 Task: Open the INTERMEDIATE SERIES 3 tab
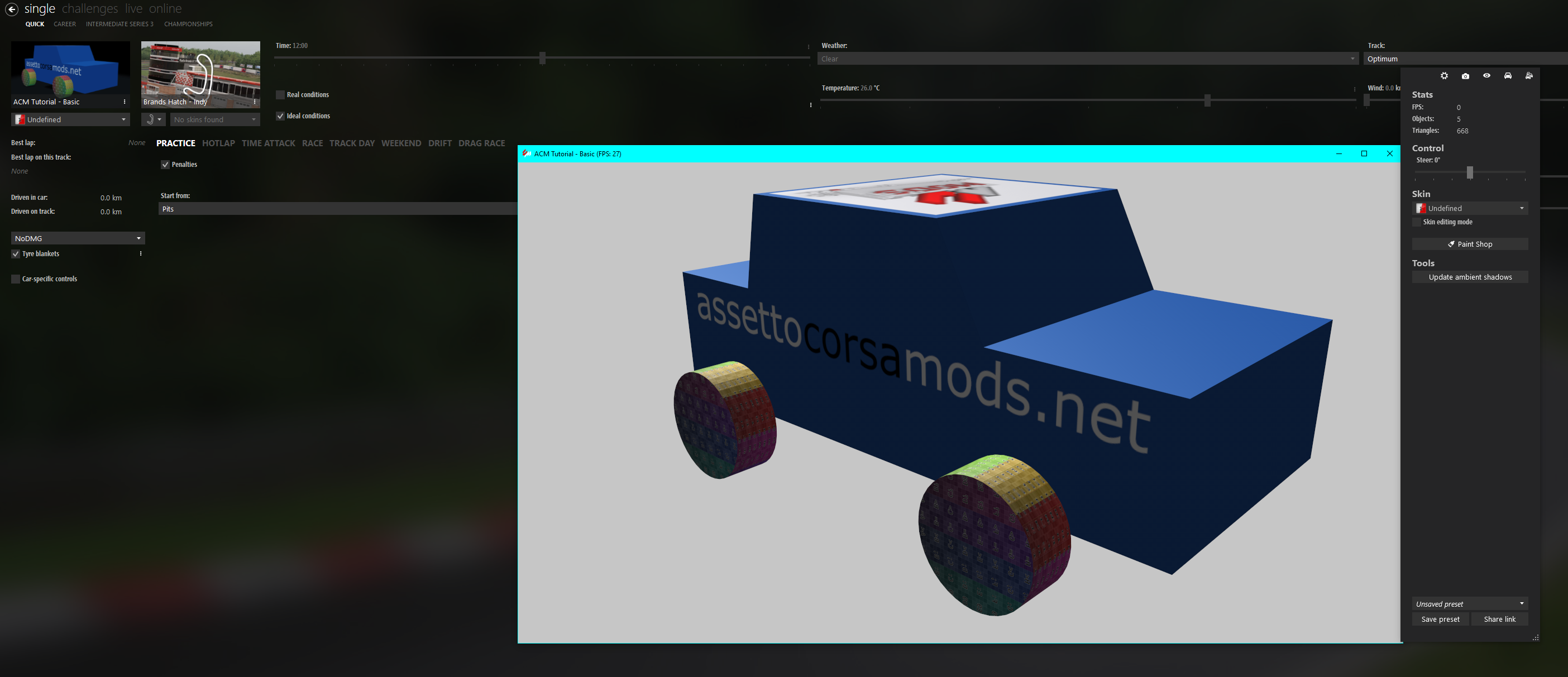click(119, 24)
